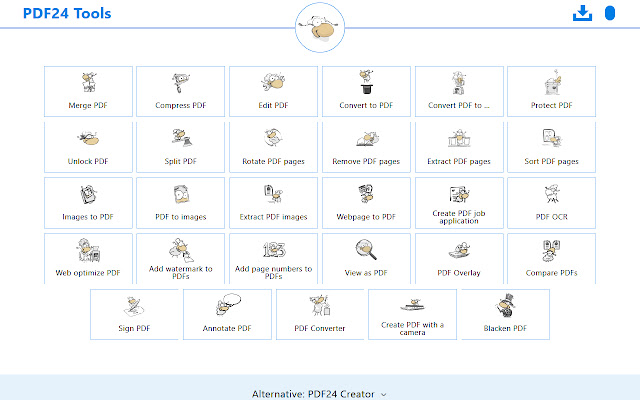Open the Merge PDF tool
The image size is (640, 400).
point(88,91)
